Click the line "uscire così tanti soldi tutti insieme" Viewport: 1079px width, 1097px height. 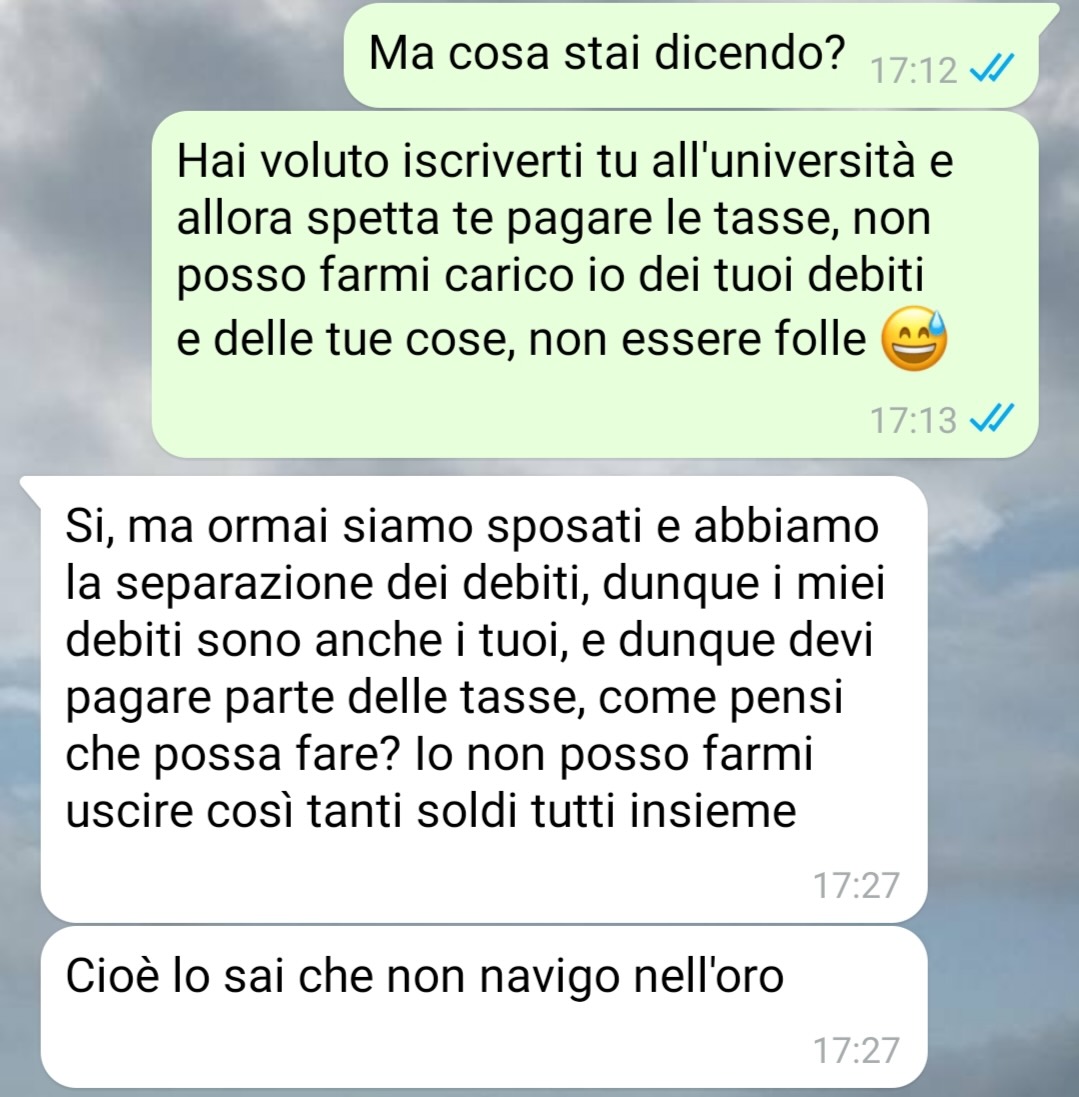coord(431,812)
